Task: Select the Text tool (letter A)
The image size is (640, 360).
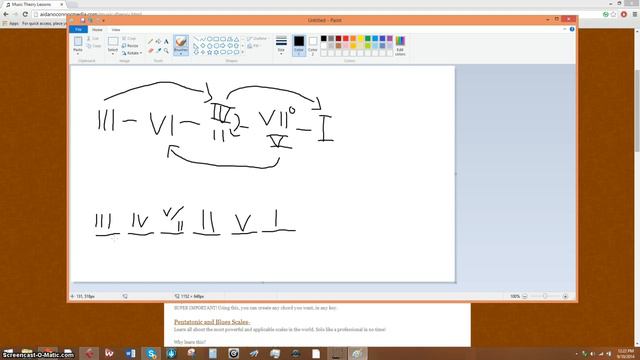Action: (x=166, y=42)
